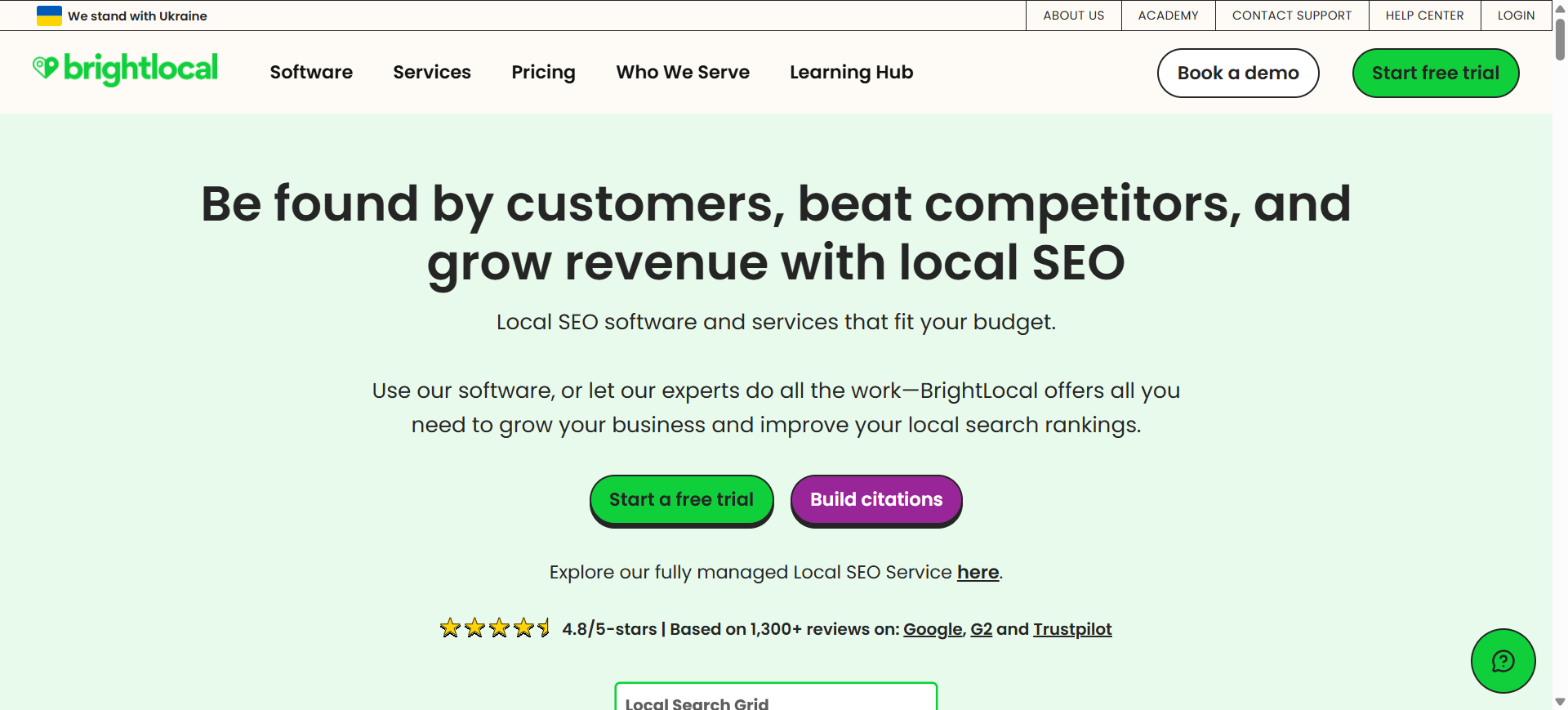Click the BrightLocal logo

[x=125, y=69]
